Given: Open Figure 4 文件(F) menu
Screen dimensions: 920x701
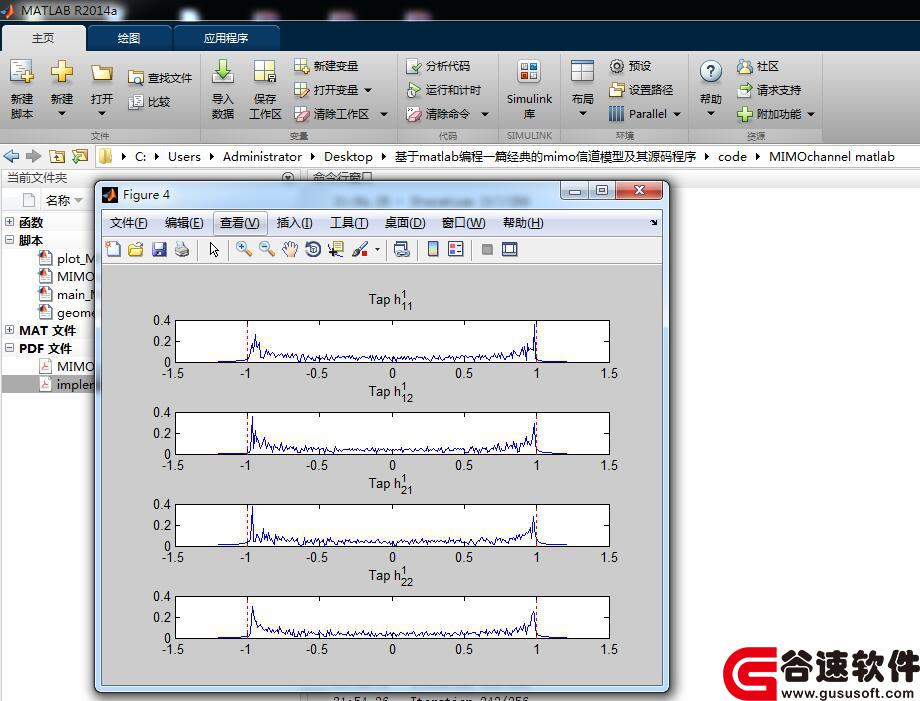Looking at the screenshot, I should coord(128,223).
